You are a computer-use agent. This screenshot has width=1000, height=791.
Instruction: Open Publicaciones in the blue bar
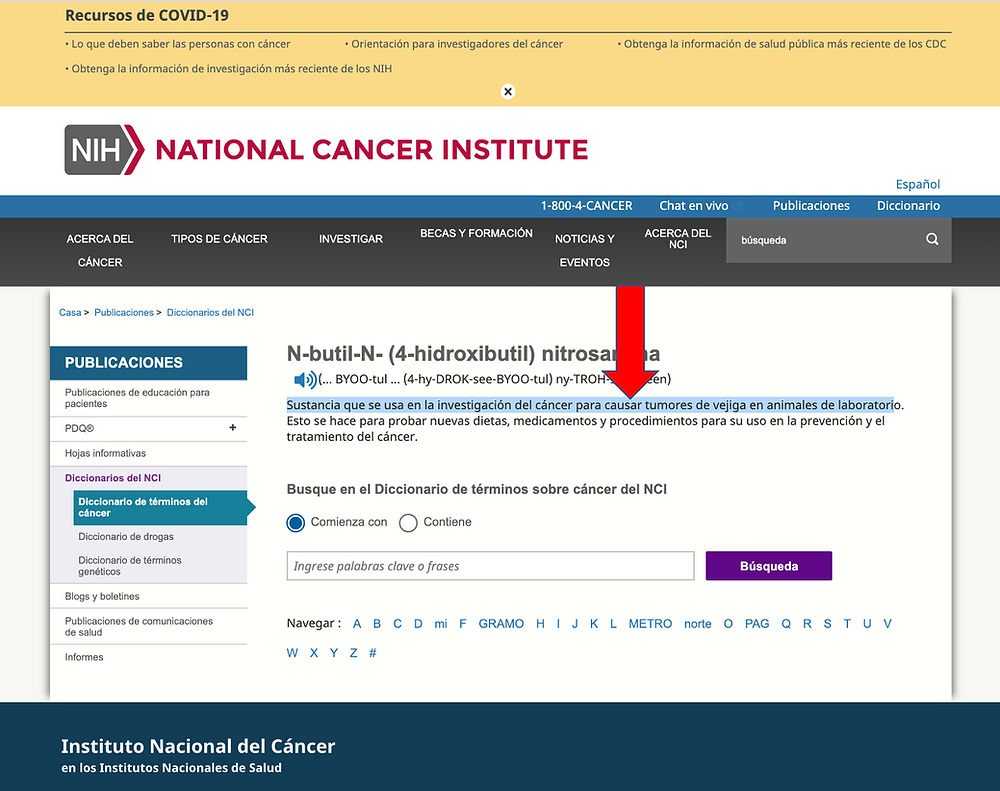[811, 206]
